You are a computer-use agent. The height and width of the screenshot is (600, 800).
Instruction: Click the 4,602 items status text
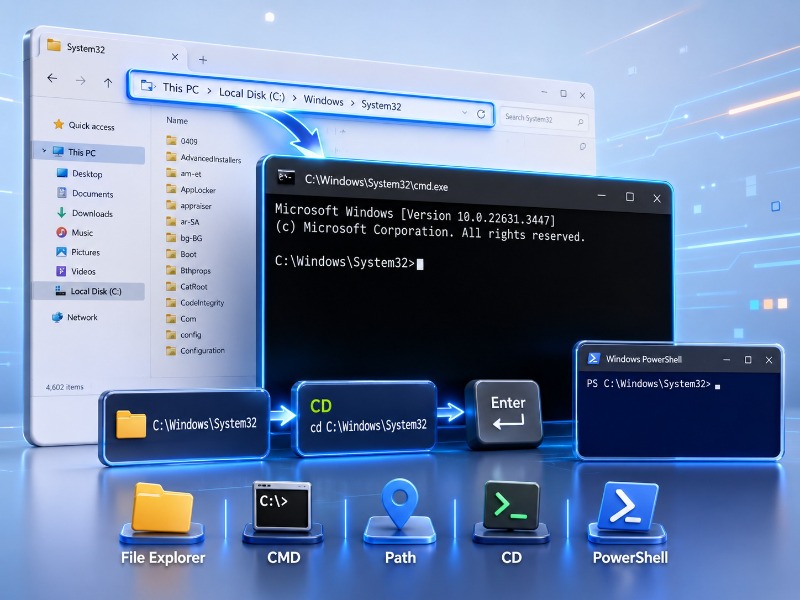click(64, 387)
